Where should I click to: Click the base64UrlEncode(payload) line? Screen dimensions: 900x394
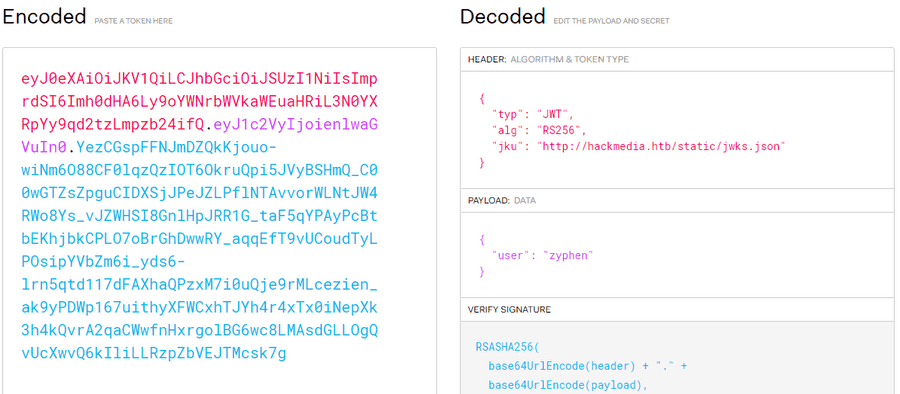[568, 385]
